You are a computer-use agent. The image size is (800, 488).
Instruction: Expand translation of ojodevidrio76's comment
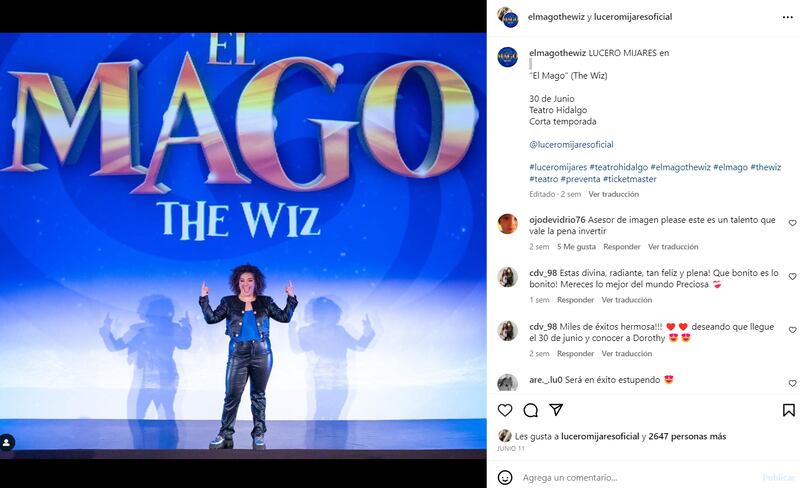coord(673,247)
